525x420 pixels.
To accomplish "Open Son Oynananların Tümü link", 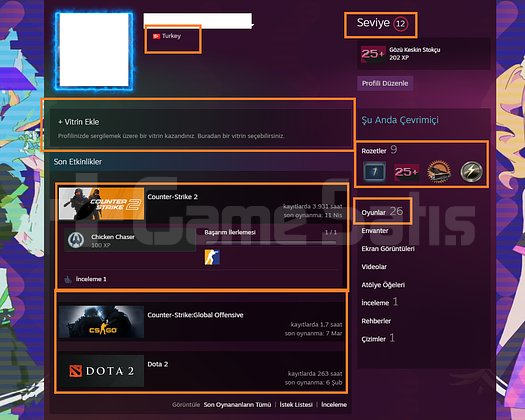I will (237, 405).
